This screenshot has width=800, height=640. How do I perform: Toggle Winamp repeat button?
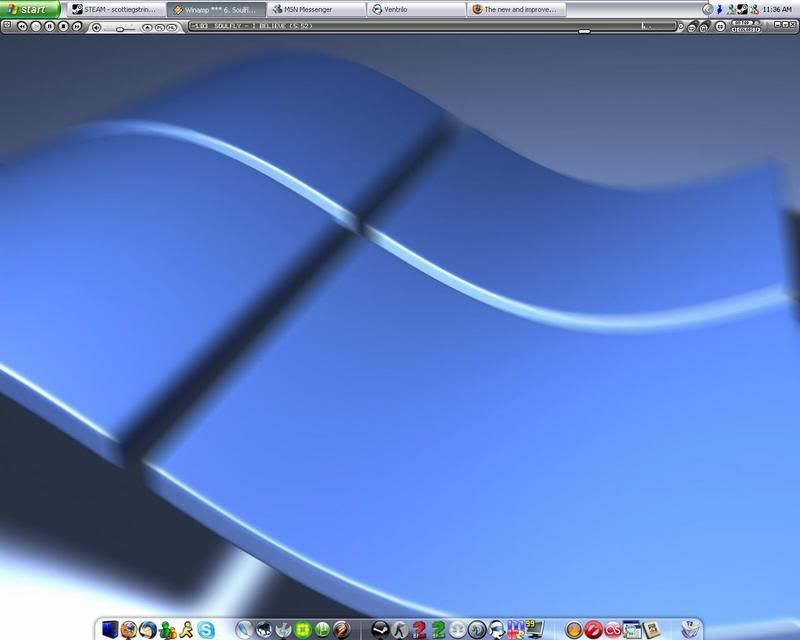(704, 27)
